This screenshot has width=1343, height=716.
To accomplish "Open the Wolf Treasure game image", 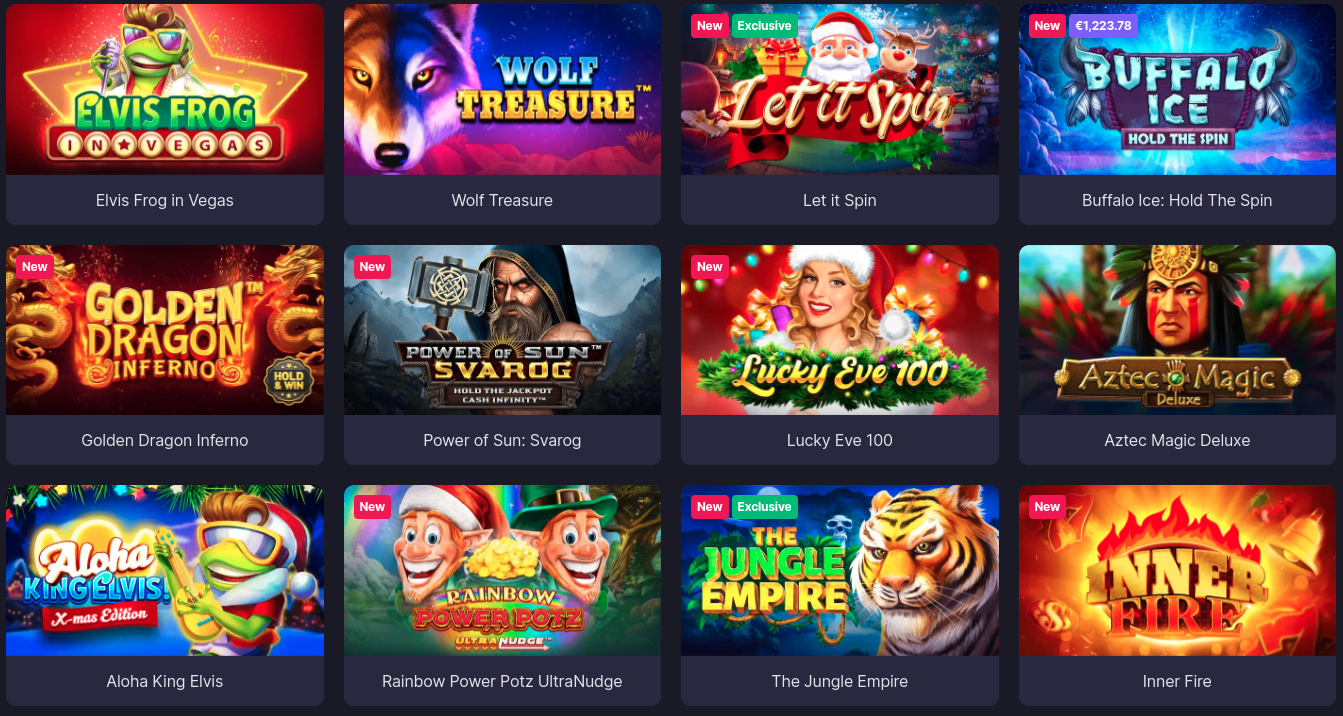I will click(x=502, y=89).
